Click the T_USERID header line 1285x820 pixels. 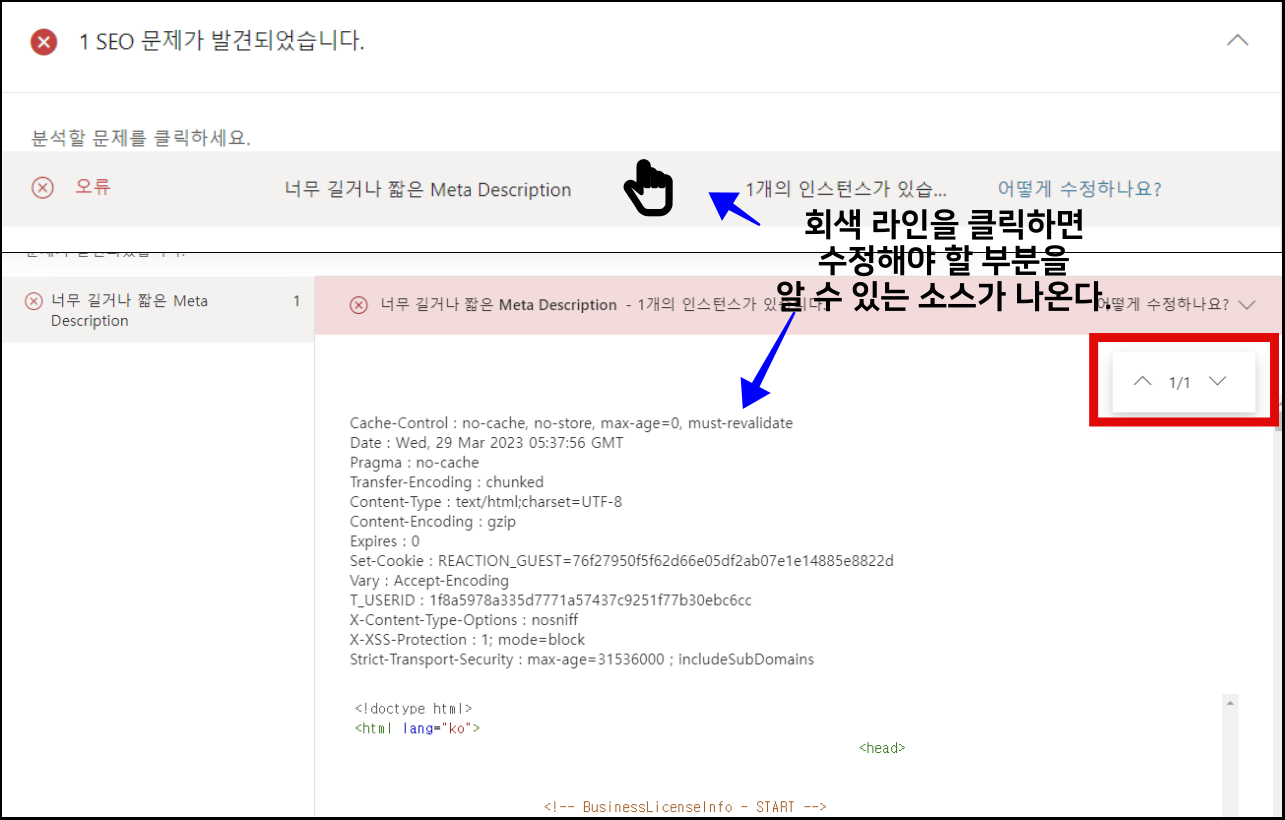pos(551,601)
